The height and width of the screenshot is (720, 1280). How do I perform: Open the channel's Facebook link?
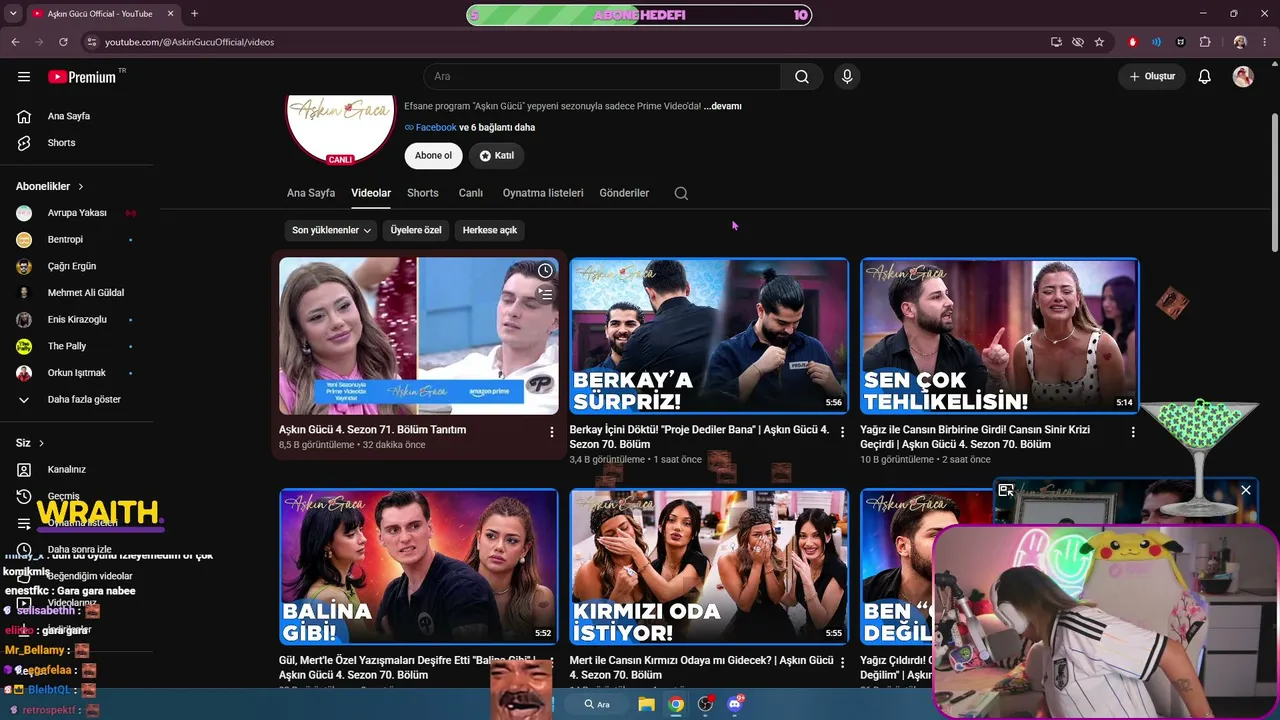pyautogui.click(x=436, y=128)
